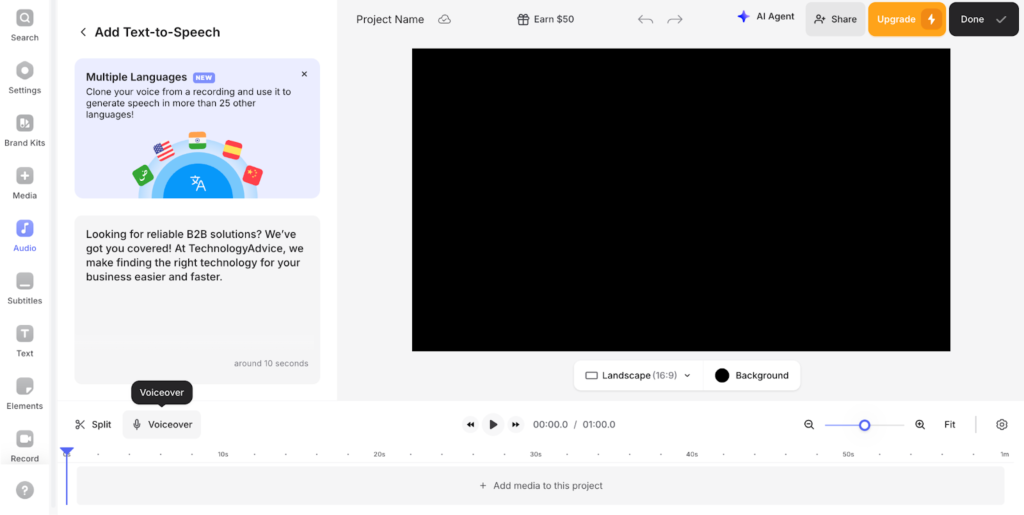Play the video preview
This screenshot has width=1024, height=515.
[x=493, y=425]
